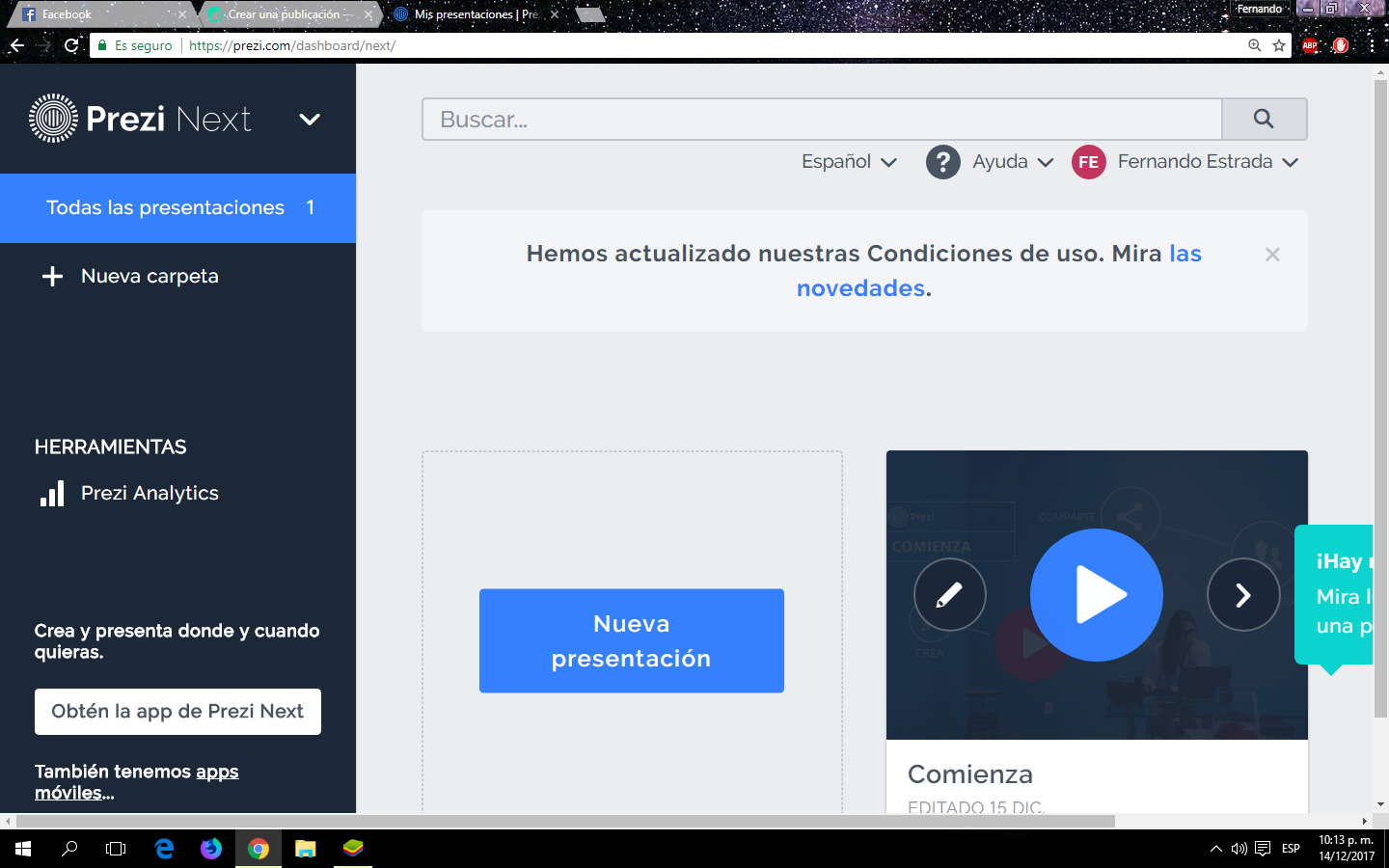Click the red extension icon beside ABP
The width and height of the screenshot is (1389, 868).
[x=1341, y=45]
